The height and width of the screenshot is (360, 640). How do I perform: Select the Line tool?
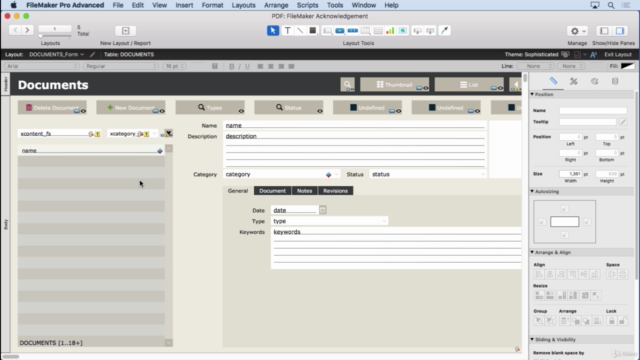pyautogui.click(x=300, y=31)
